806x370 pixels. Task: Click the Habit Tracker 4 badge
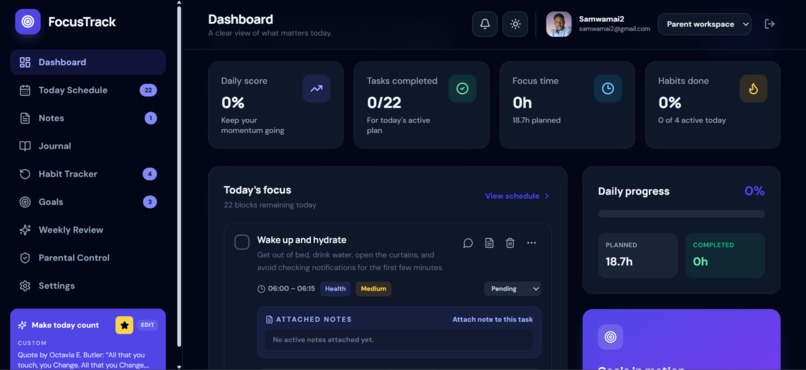150,174
